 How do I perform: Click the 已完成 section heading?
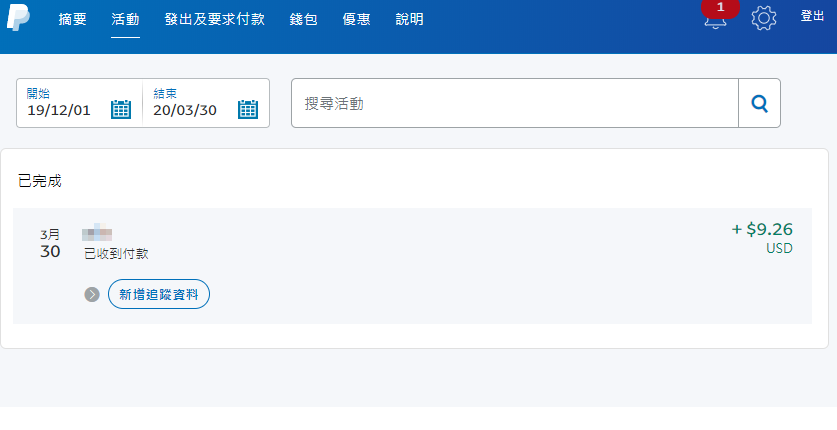click(40, 181)
